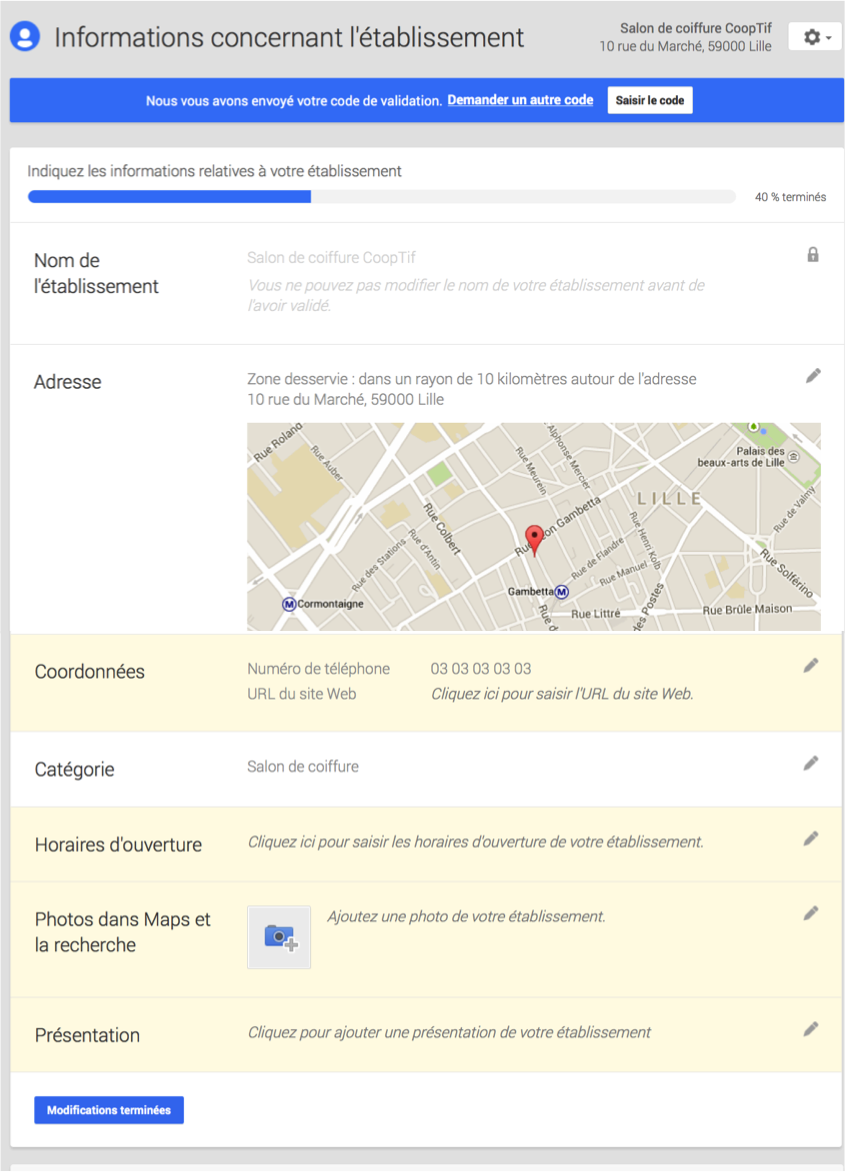Click the 'LILLE' city label on map
Screen dimensions: 845x1172
tap(669, 499)
